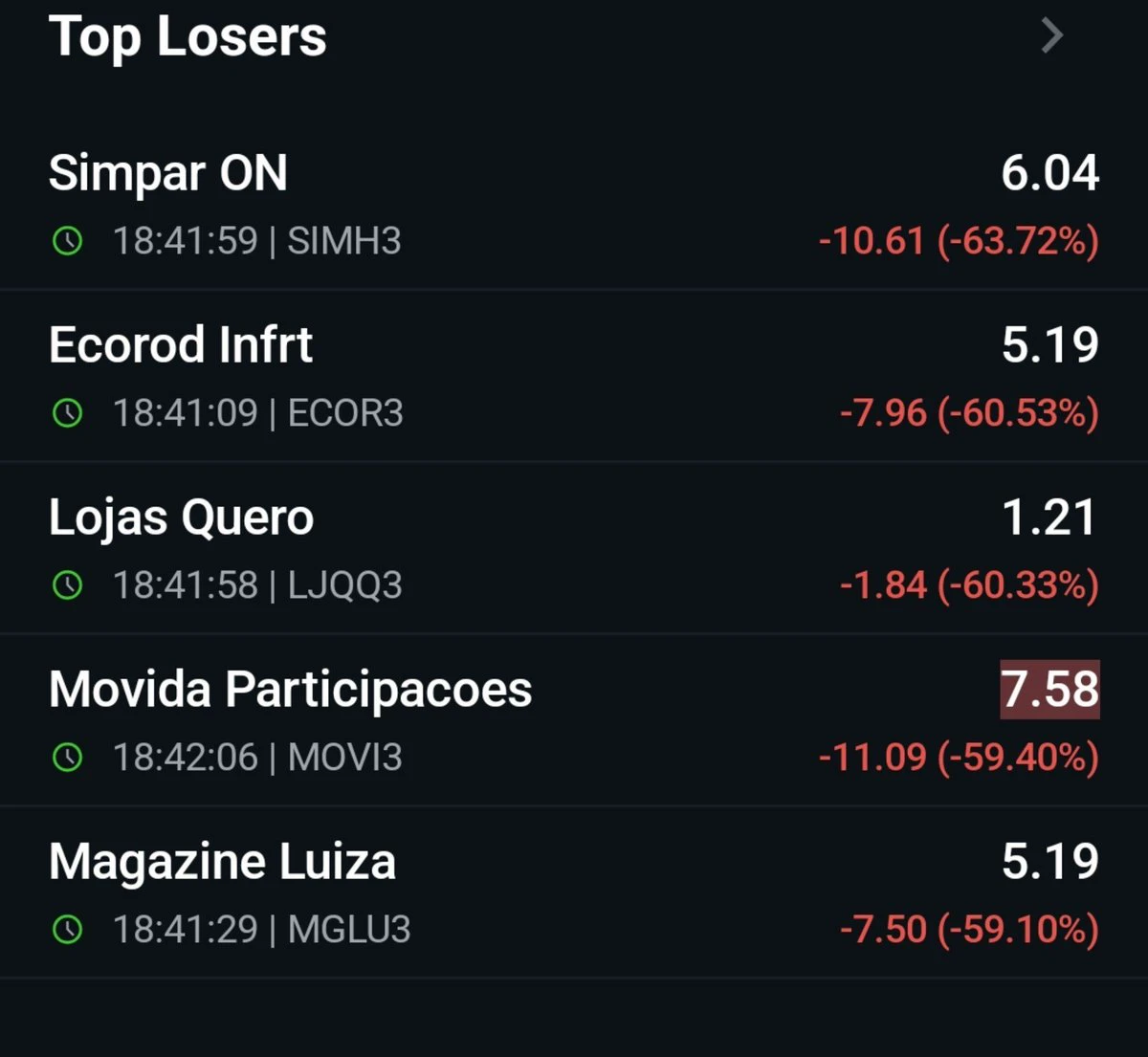This screenshot has width=1148, height=1057.
Task: Click the clock icon beside MGLU3
Action: click(x=67, y=929)
